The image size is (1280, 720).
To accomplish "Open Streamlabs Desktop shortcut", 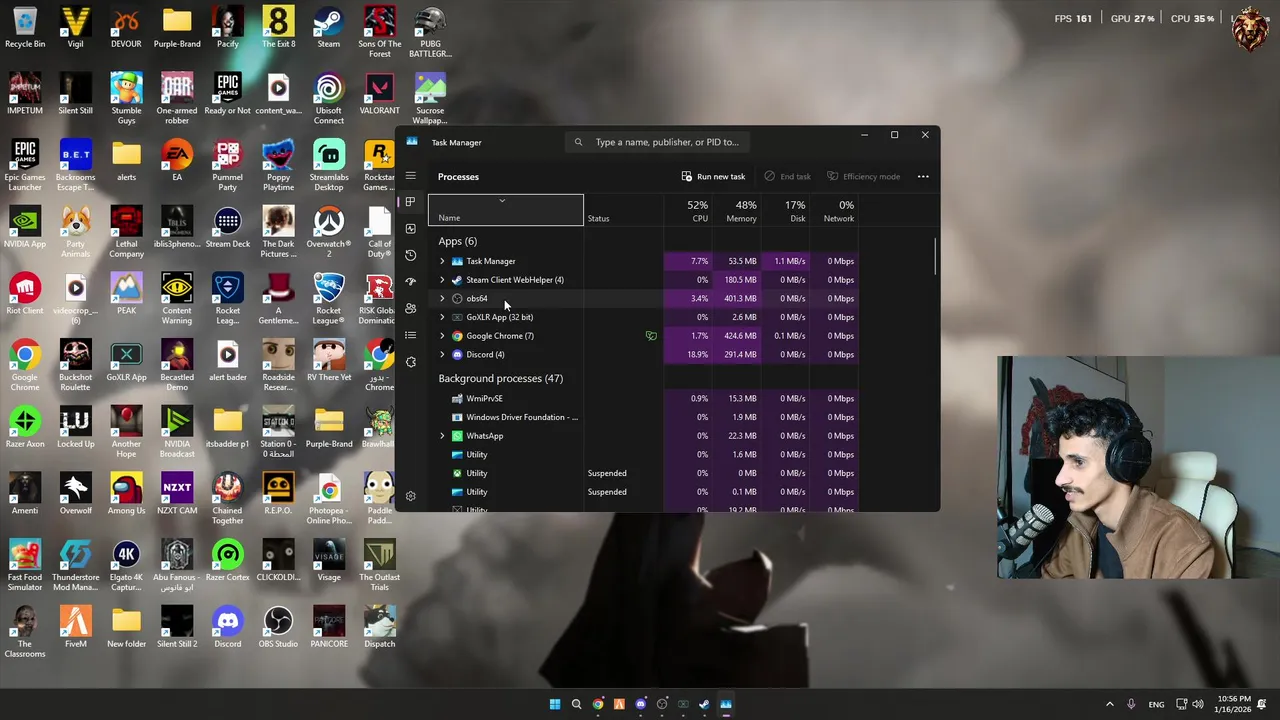I will (x=329, y=165).
